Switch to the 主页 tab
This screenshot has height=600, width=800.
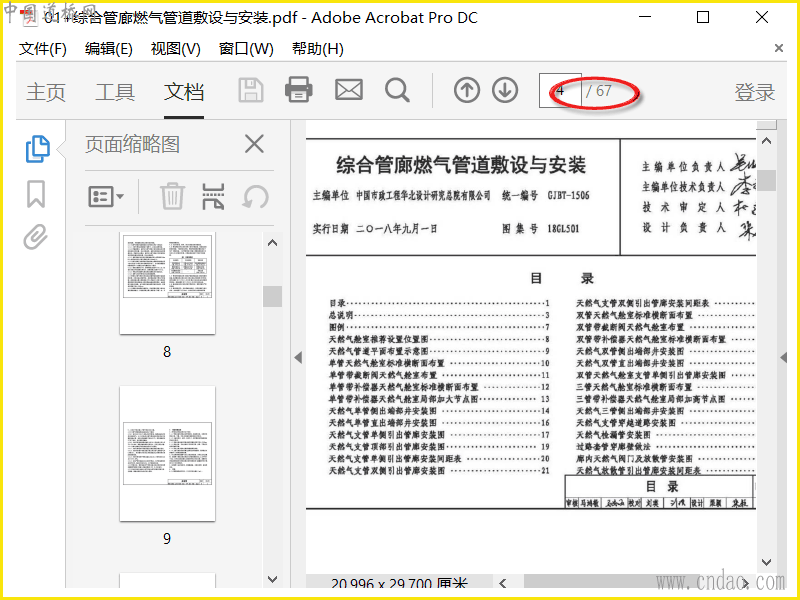pyautogui.click(x=46, y=92)
